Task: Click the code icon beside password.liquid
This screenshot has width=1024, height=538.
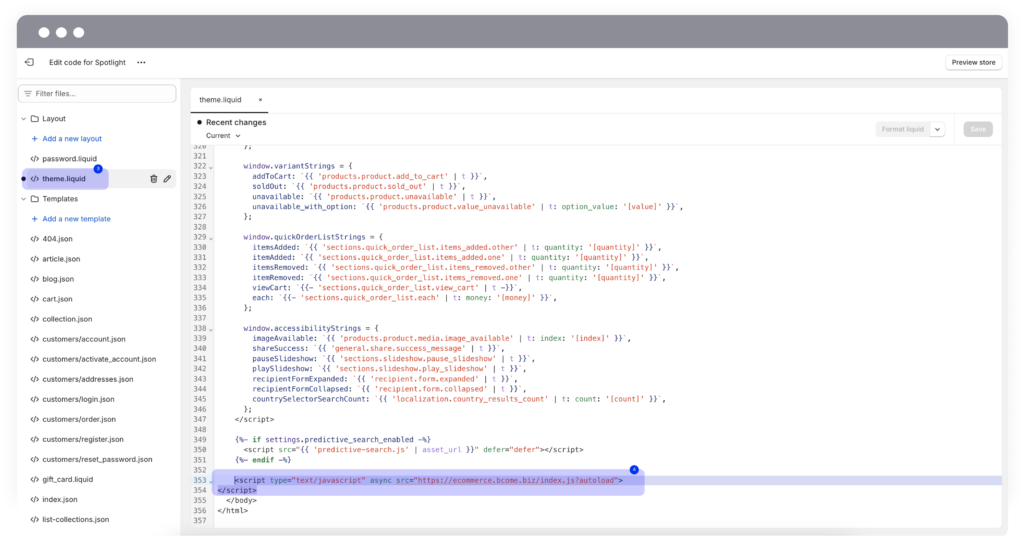Action: point(35,159)
